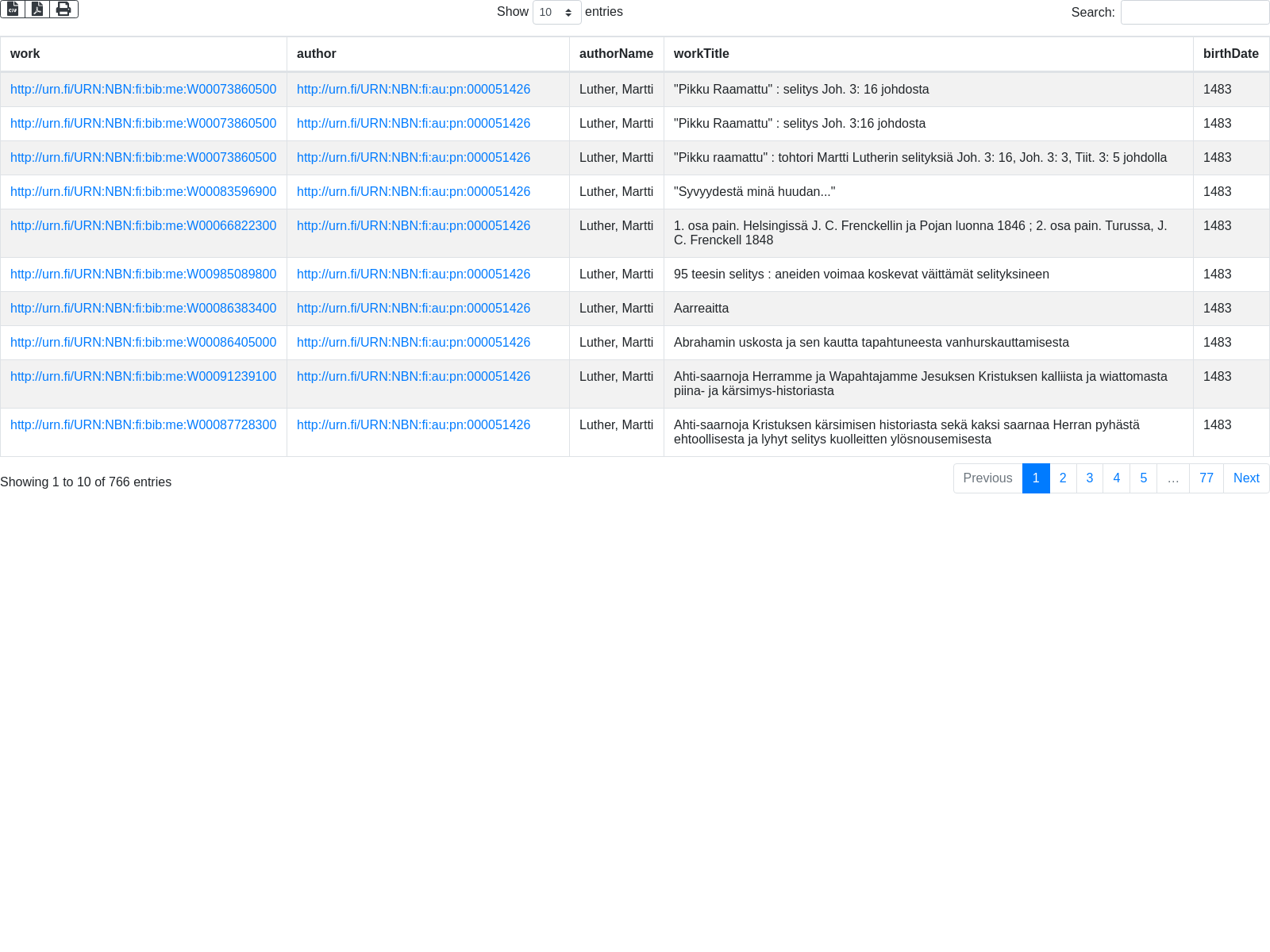Sort table by workTitle column
1270x952 pixels.
(x=701, y=54)
